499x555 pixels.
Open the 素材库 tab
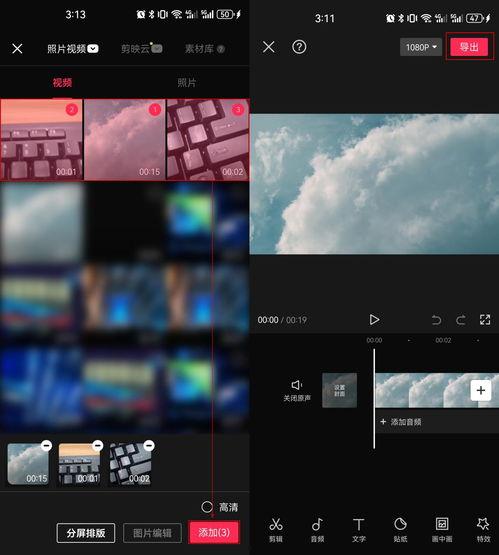205,48
